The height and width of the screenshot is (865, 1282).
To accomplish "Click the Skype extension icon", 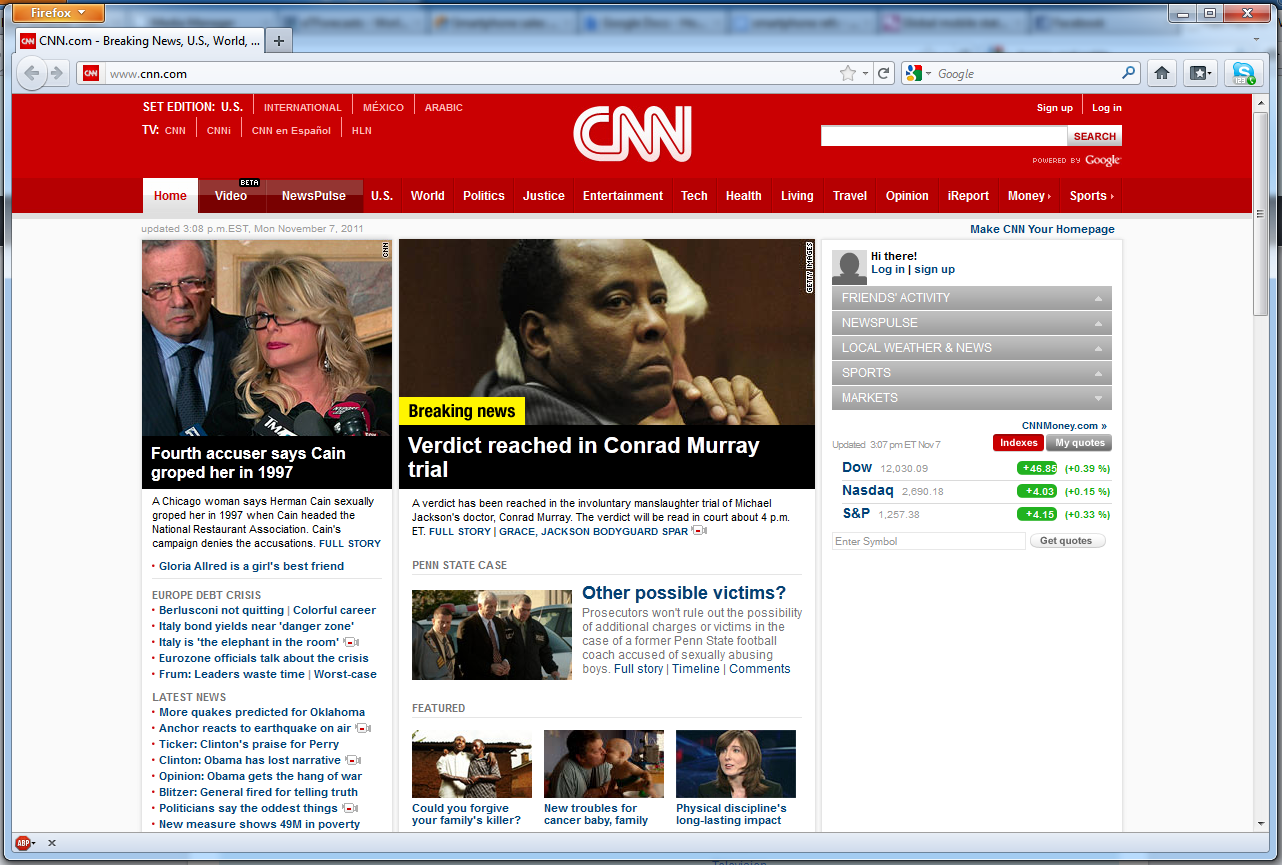I will pyautogui.click(x=1243, y=73).
